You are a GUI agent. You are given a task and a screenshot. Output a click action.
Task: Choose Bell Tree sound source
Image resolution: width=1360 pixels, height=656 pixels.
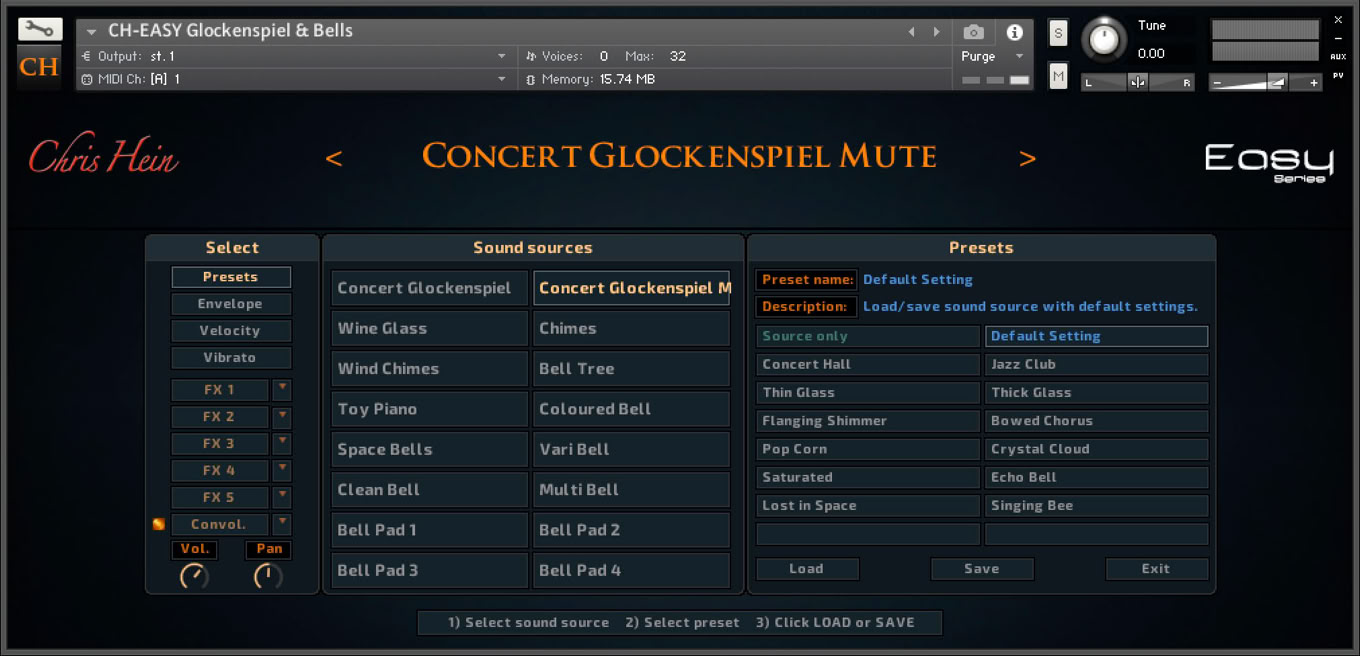pos(631,368)
